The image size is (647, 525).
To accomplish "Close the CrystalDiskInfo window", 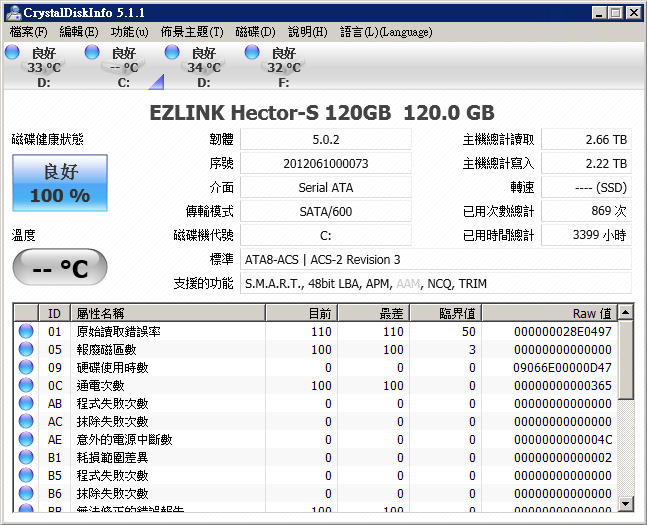I will click(634, 13).
